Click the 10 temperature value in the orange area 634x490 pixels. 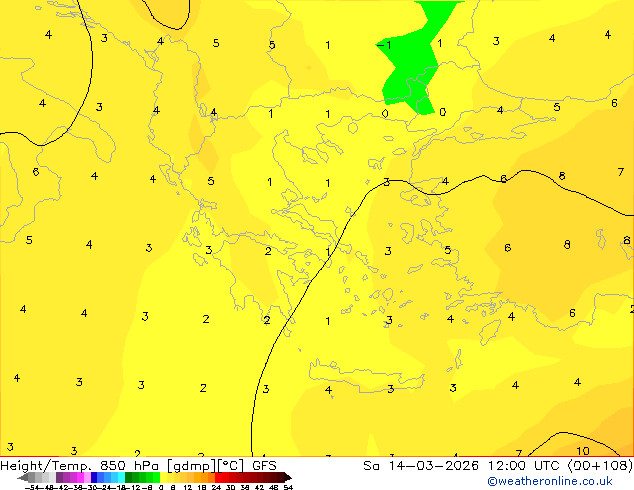pyautogui.click(x=583, y=451)
